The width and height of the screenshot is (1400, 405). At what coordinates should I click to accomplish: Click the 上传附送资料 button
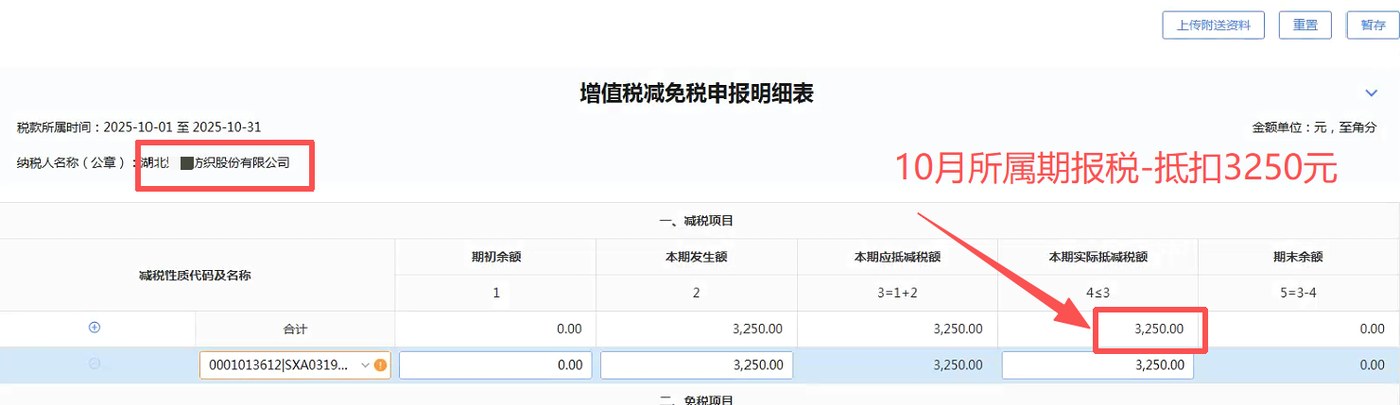tap(1214, 25)
